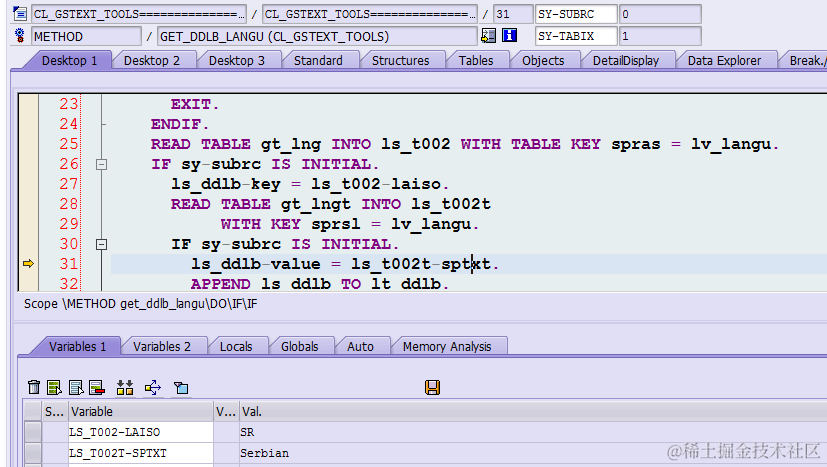Select the Desktop 1 tab

coord(70,61)
